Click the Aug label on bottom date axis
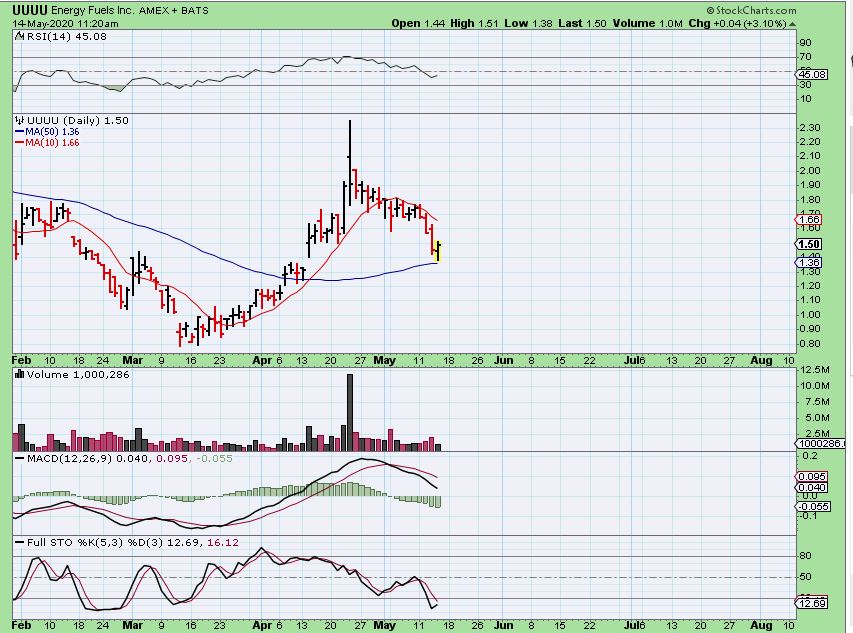 pyautogui.click(x=761, y=623)
